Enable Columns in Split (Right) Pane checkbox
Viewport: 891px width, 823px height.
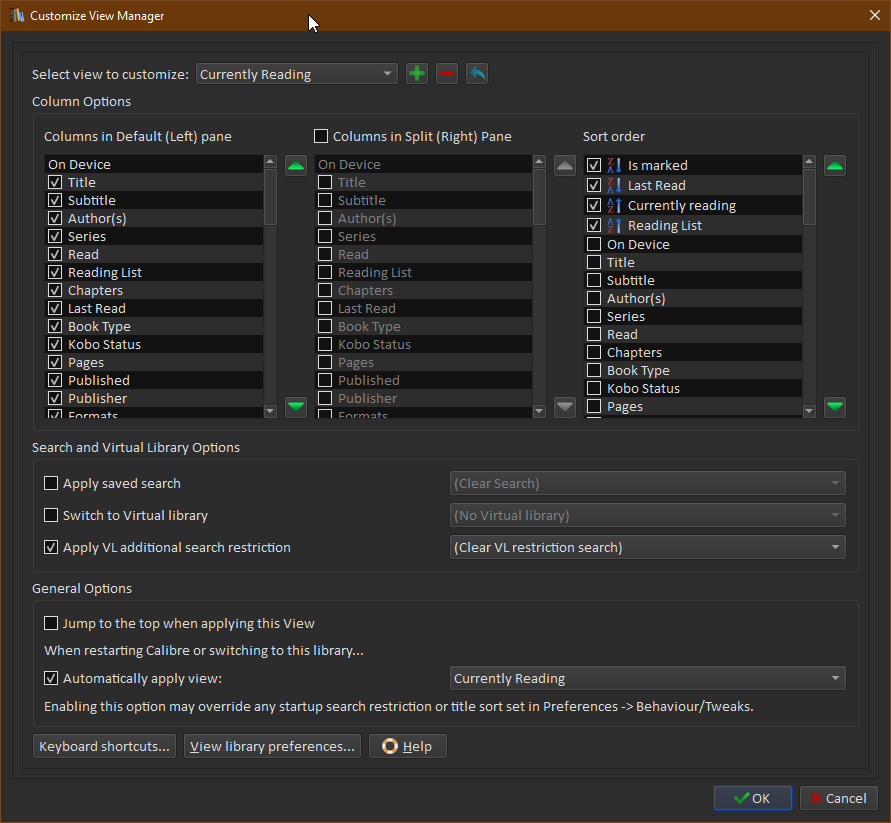tap(321, 136)
